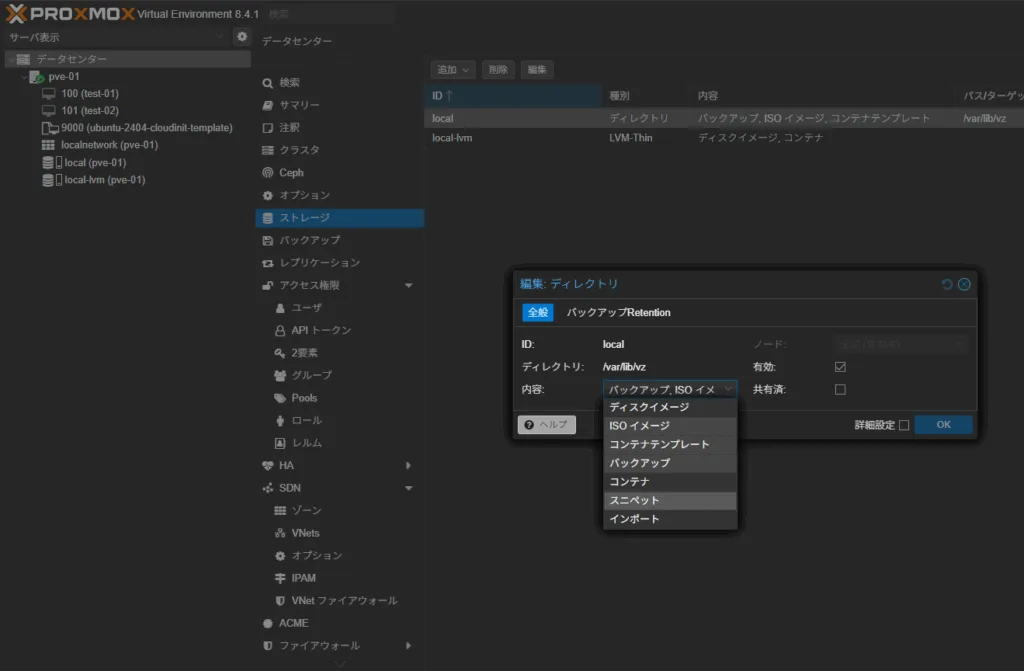The height and width of the screenshot is (671, 1024).
Task: Click the ユーザ person icon
Action: 280,308
